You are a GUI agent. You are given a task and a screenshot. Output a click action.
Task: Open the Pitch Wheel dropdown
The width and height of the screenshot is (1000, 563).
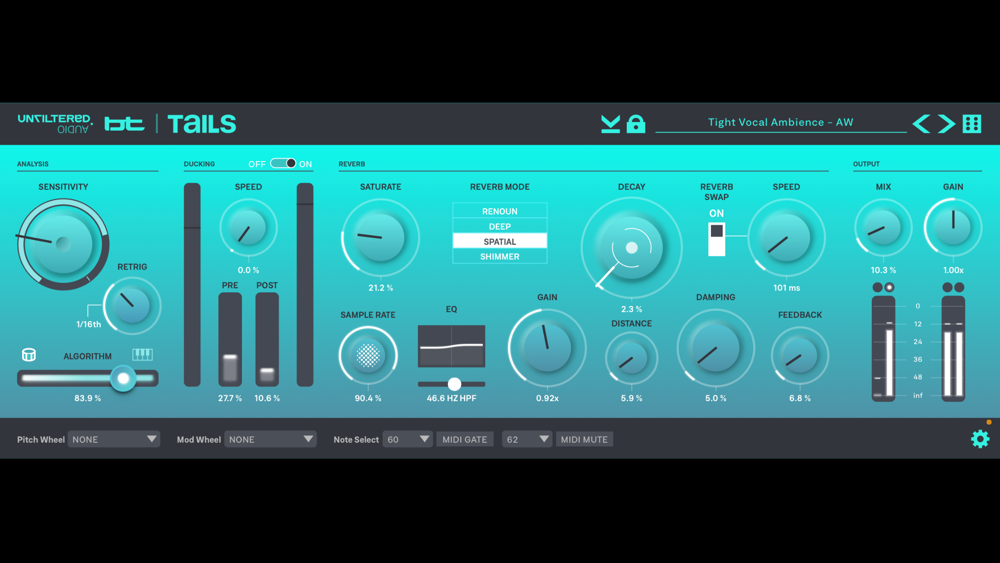pos(114,439)
